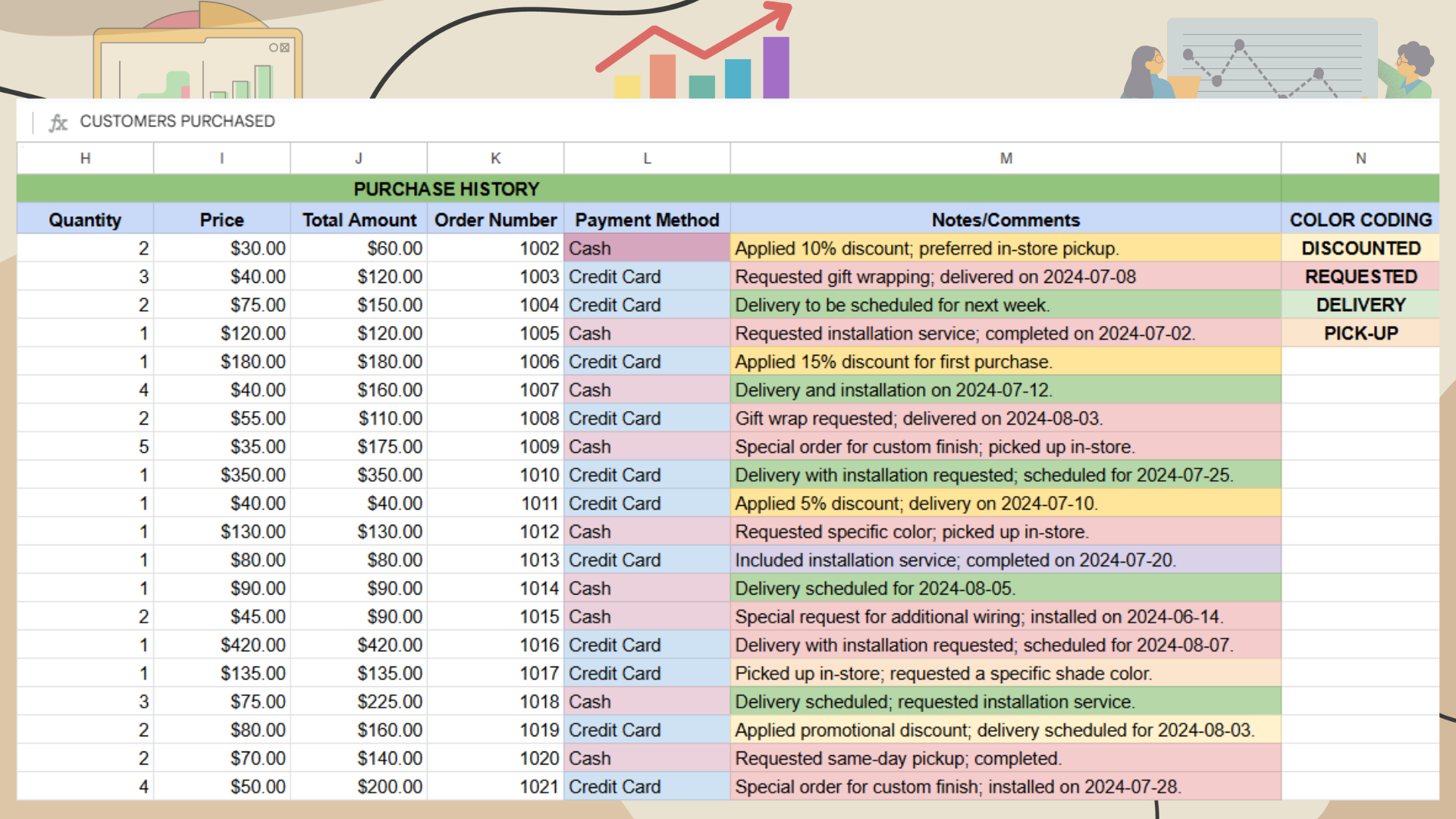Select the Notes/Comments header cell
Screen dimensions: 1456x819
(1006, 220)
